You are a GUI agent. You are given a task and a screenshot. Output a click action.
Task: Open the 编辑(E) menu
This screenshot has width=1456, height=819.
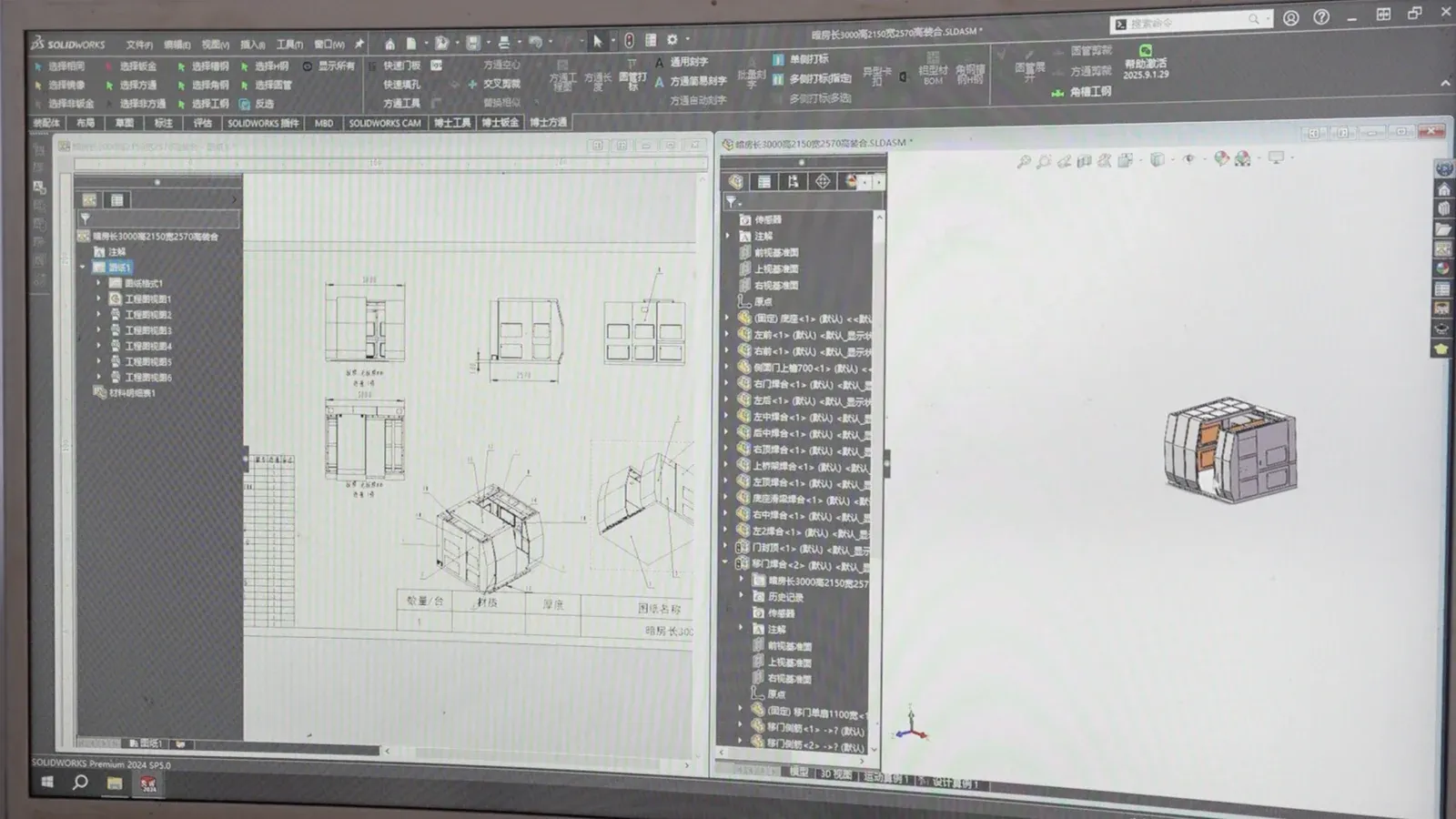point(177,45)
